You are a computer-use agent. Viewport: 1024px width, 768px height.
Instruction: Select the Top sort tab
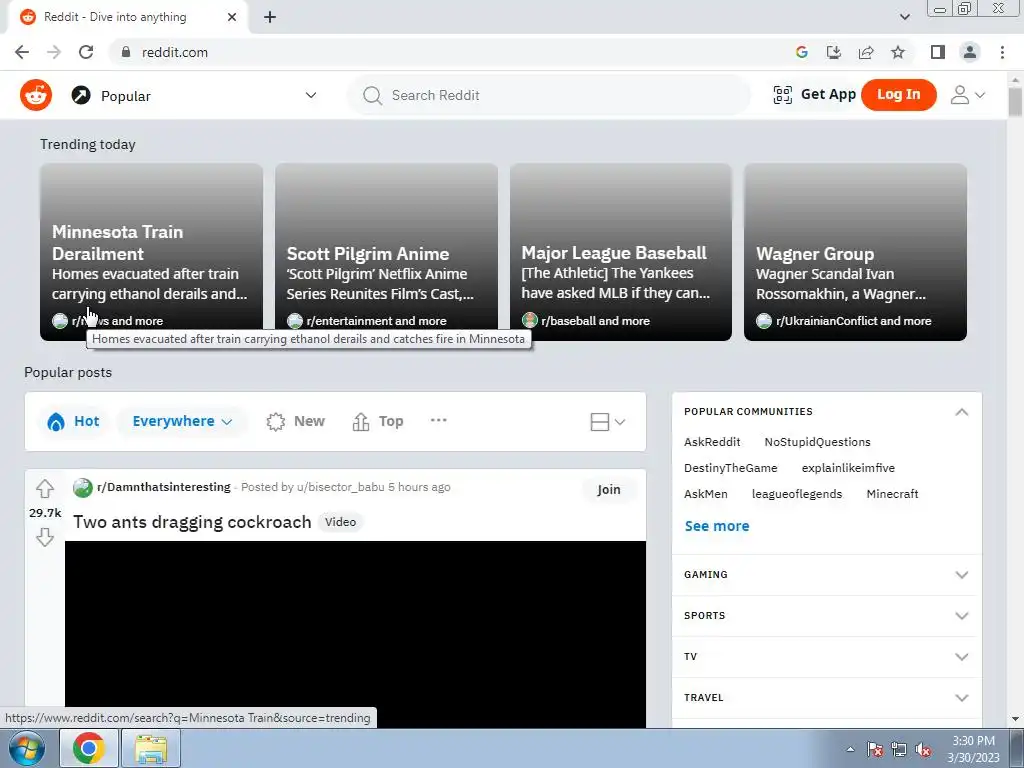coord(377,421)
